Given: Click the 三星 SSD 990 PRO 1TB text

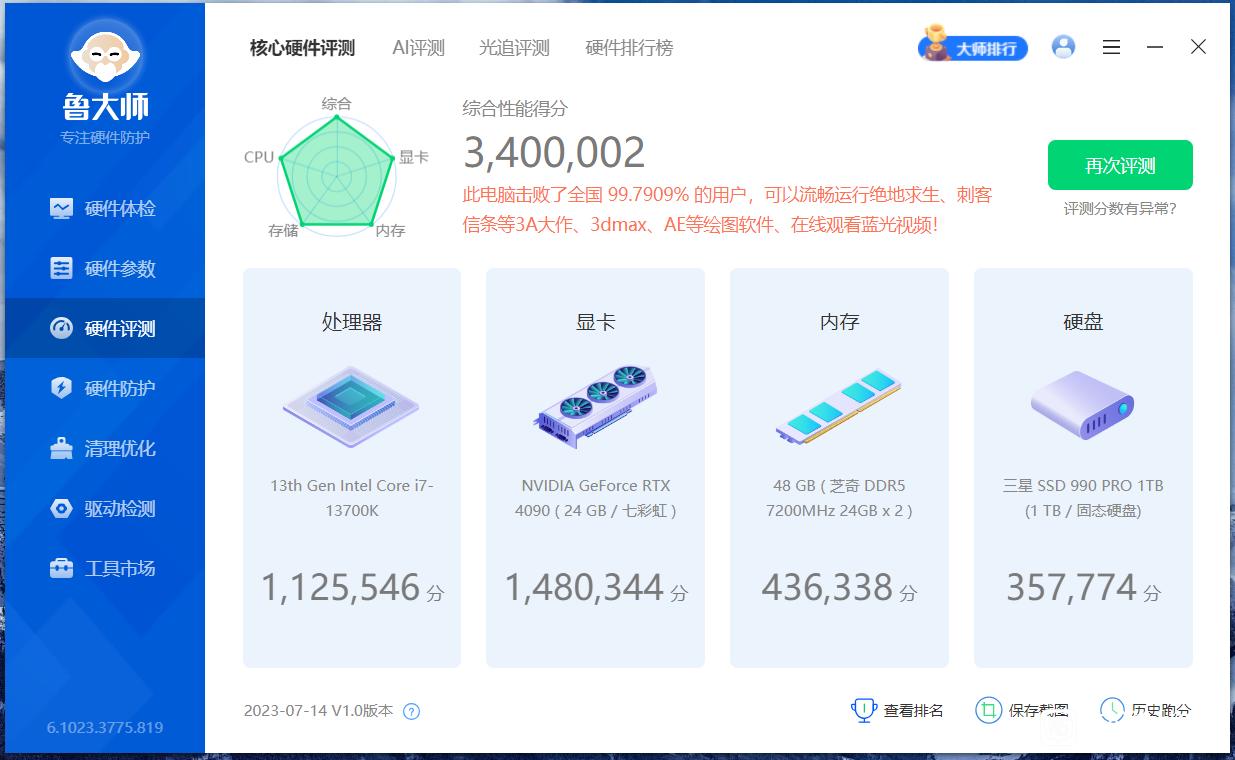Looking at the screenshot, I should [1083, 498].
